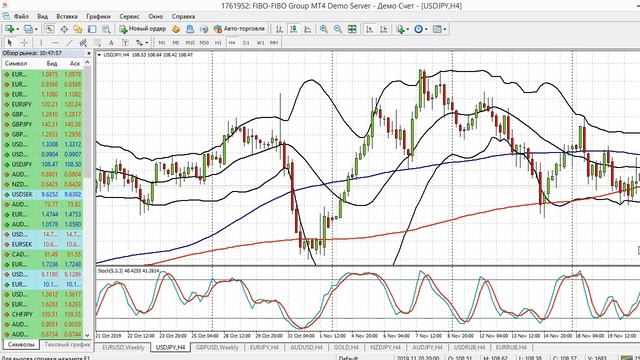Open USDRUB,H4 chart tab

tap(469, 348)
